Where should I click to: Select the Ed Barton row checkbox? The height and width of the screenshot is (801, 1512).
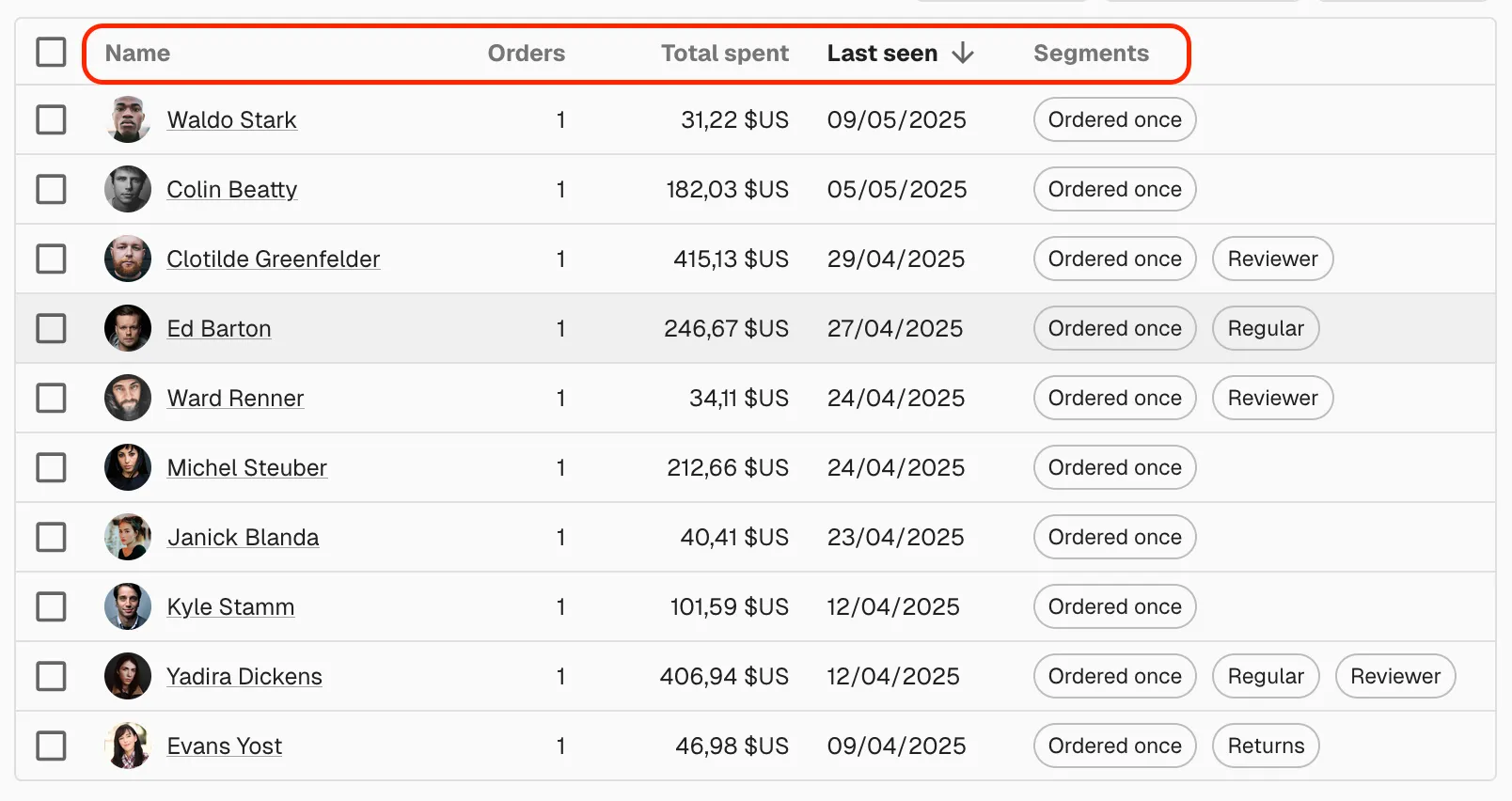click(x=51, y=328)
